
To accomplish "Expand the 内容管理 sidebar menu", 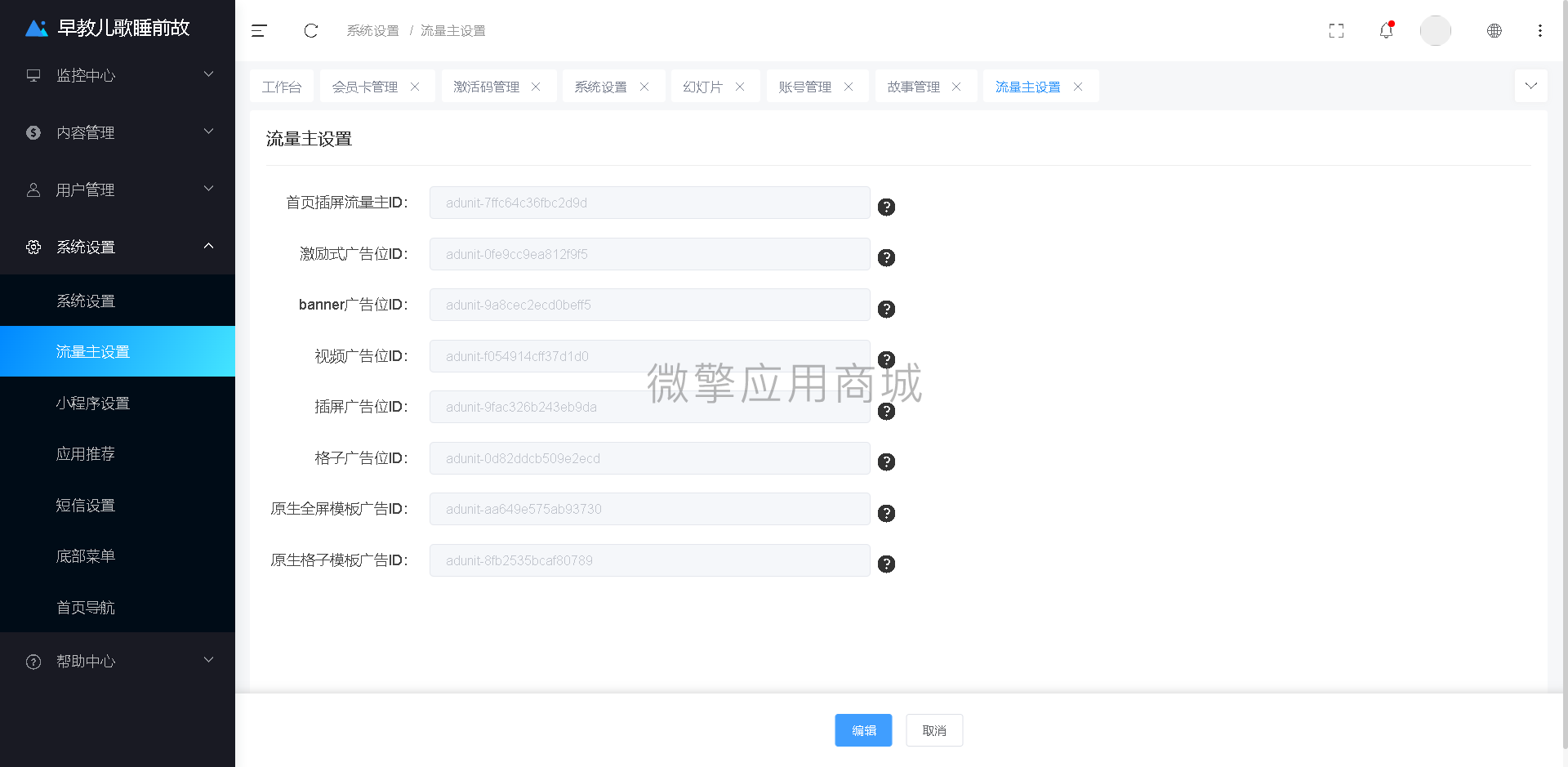I will pos(118,132).
